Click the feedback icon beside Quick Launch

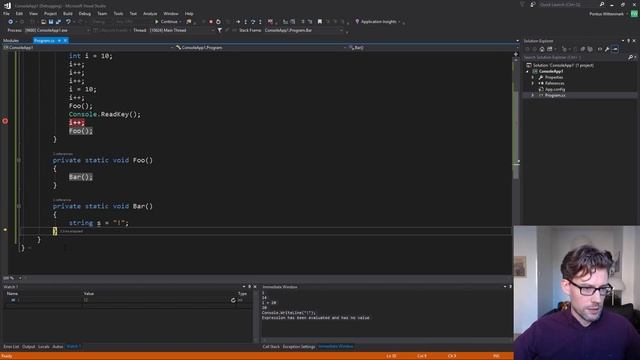click(533, 4)
